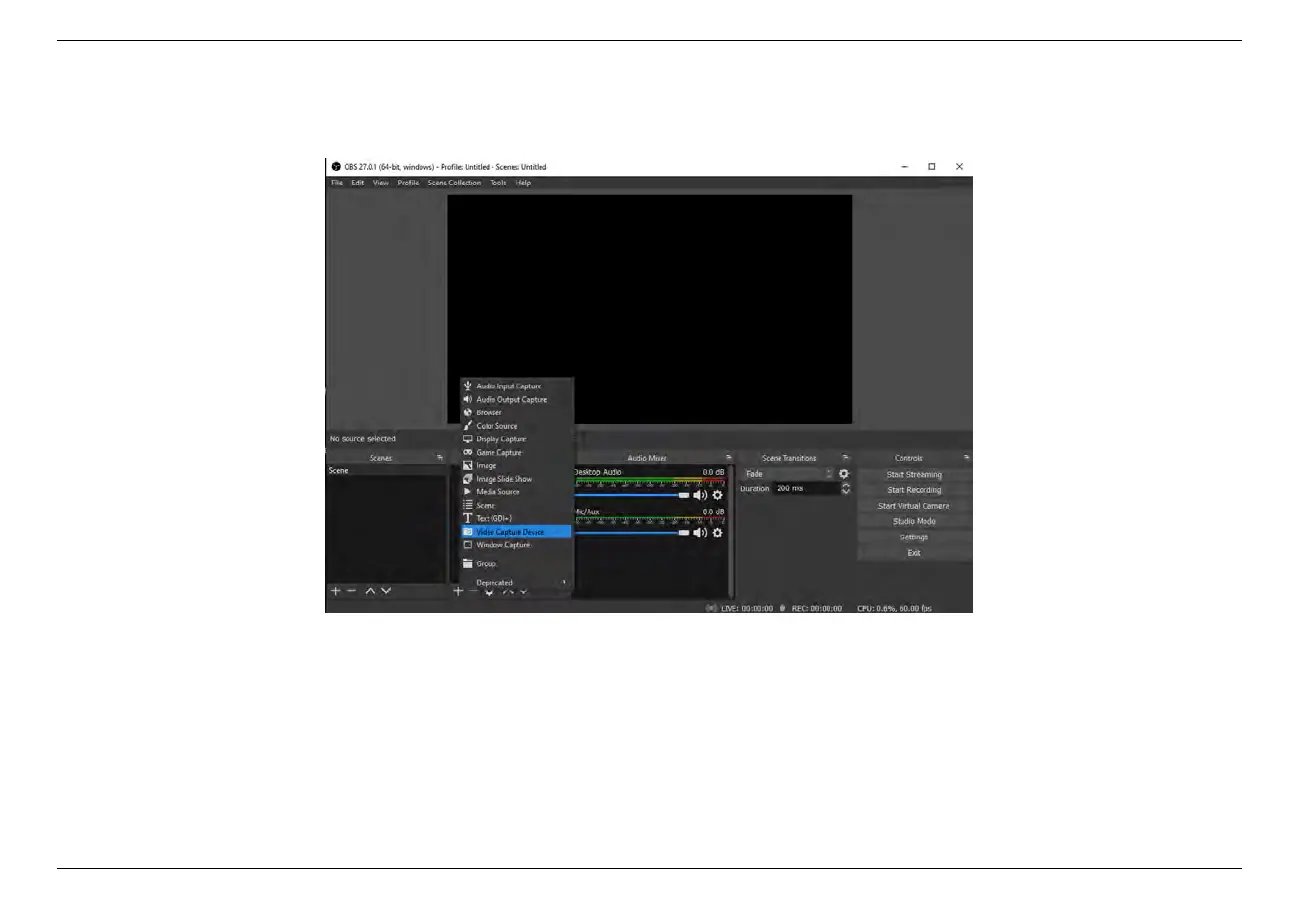Screen dimensions: 1298x918
Task: Select Game Capture from the source menu
Action: 517,452
